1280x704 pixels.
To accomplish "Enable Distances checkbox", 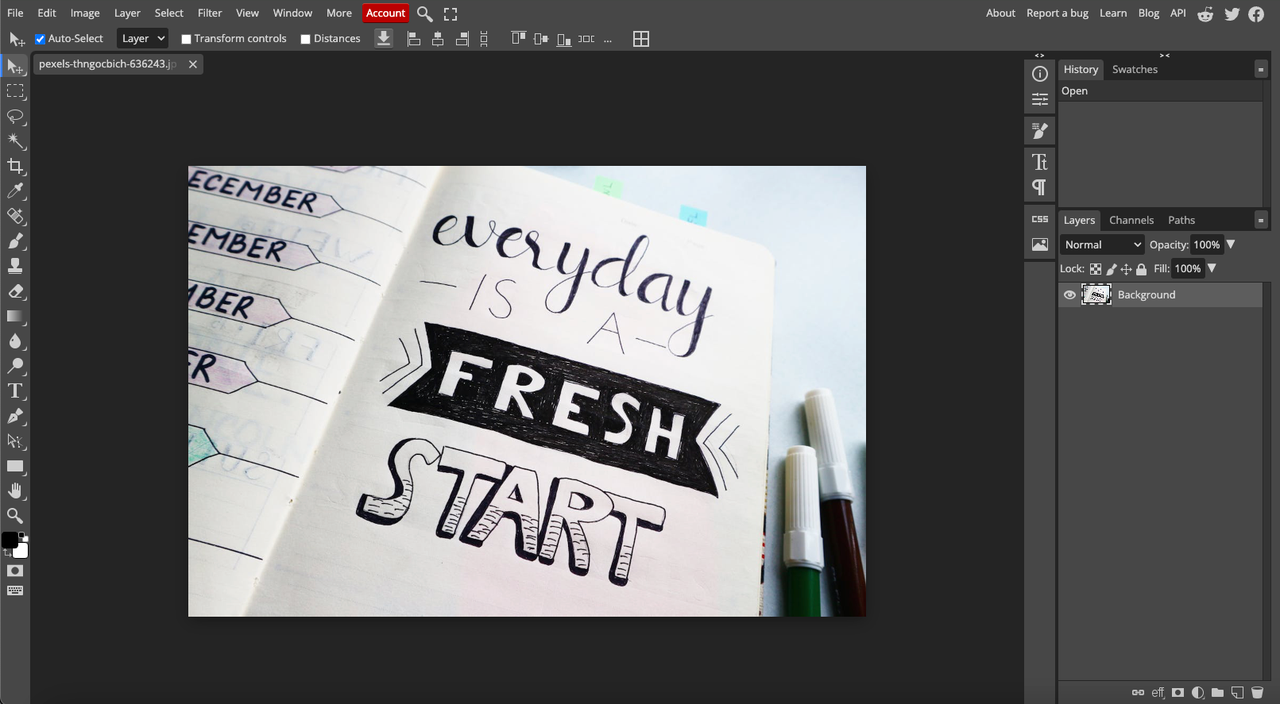I will pyautogui.click(x=306, y=39).
